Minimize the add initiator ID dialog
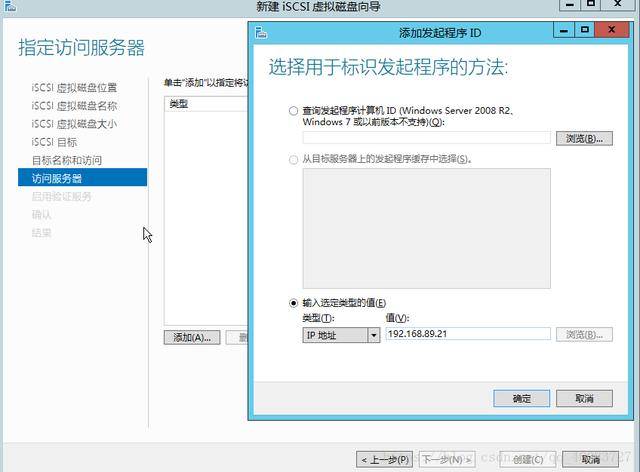The height and width of the screenshot is (472, 640). 564,30
